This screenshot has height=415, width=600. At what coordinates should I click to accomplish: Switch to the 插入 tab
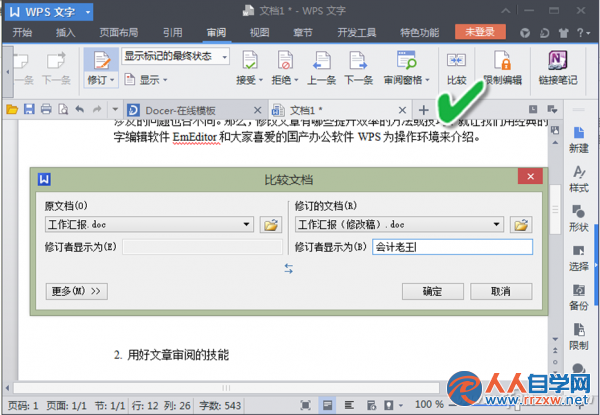(65, 33)
